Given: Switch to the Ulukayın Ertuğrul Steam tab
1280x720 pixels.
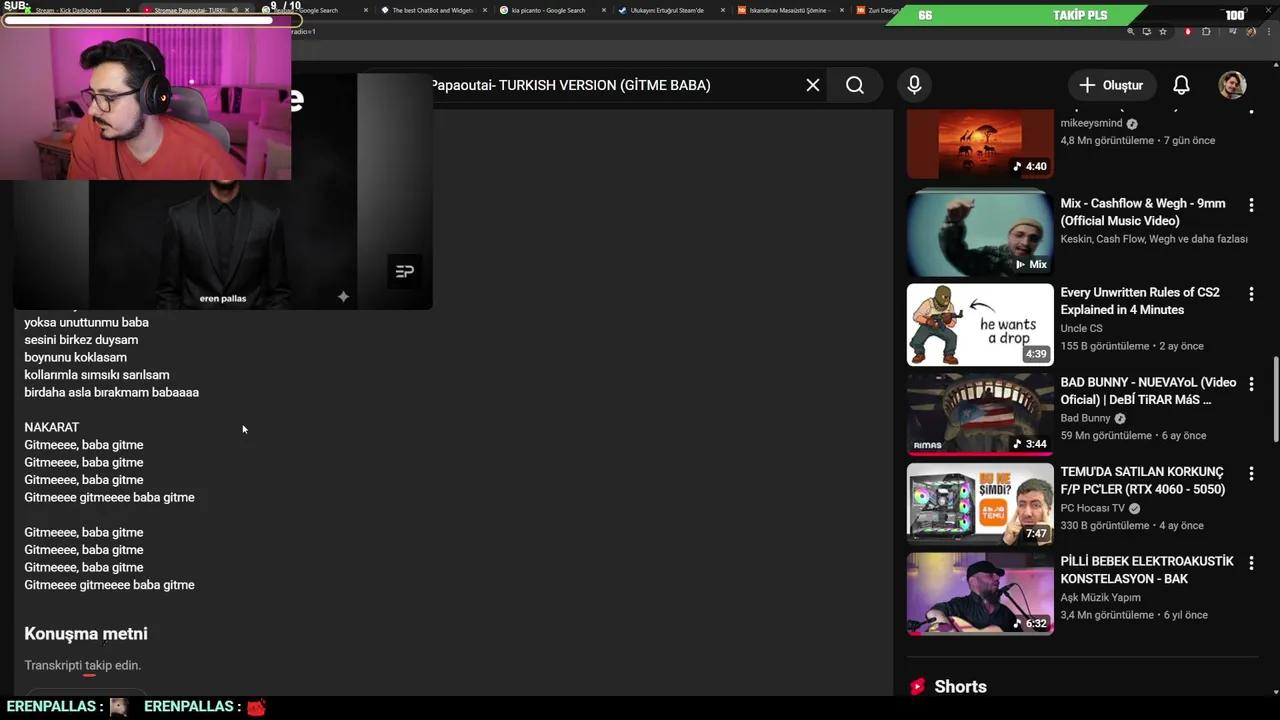Looking at the screenshot, I should [667, 10].
